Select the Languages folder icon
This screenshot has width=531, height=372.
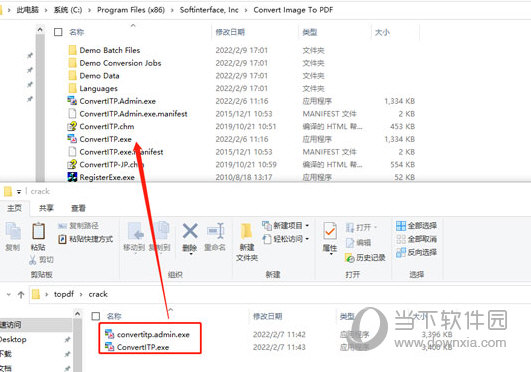click(72, 88)
